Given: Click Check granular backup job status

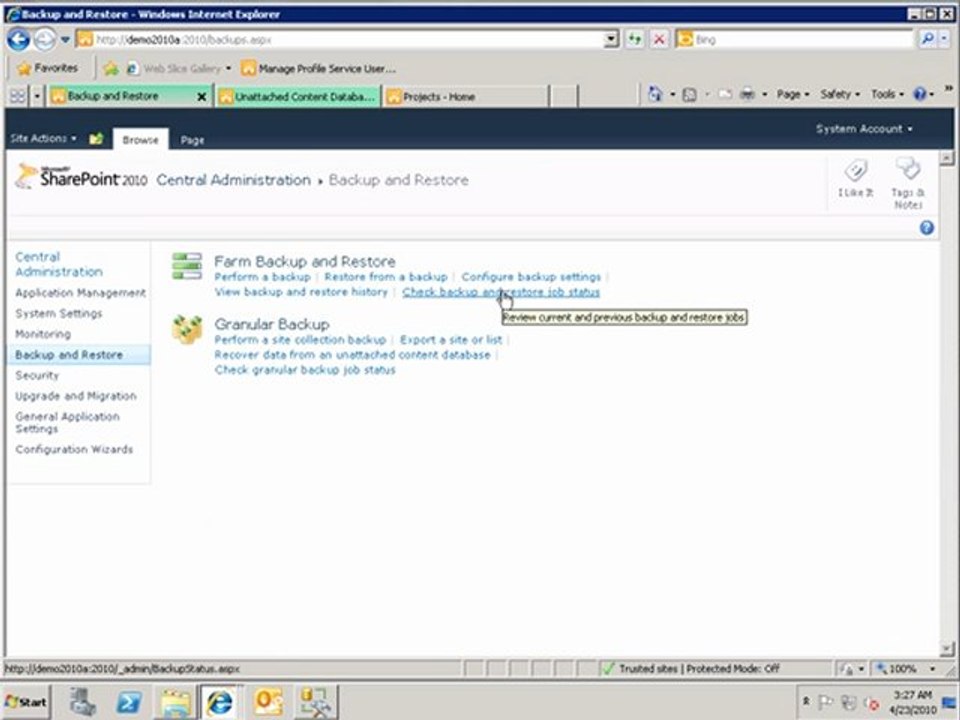Looking at the screenshot, I should tap(305, 370).
